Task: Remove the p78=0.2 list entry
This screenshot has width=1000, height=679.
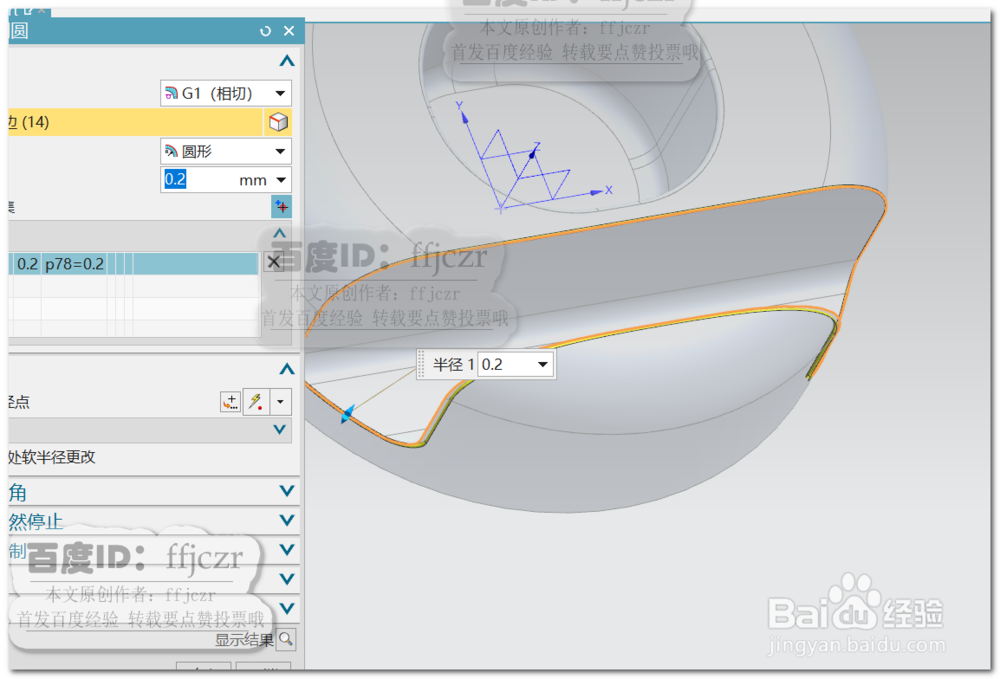Action: (x=274, y=261)
